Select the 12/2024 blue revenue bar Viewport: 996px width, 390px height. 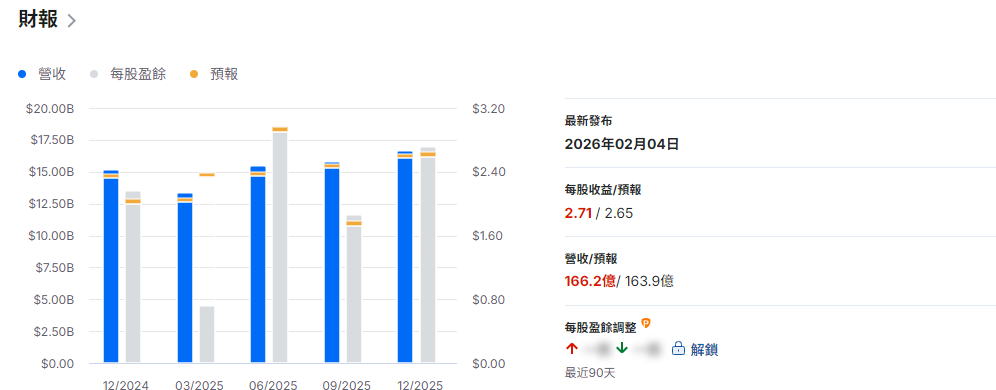[x=111, y=267]
